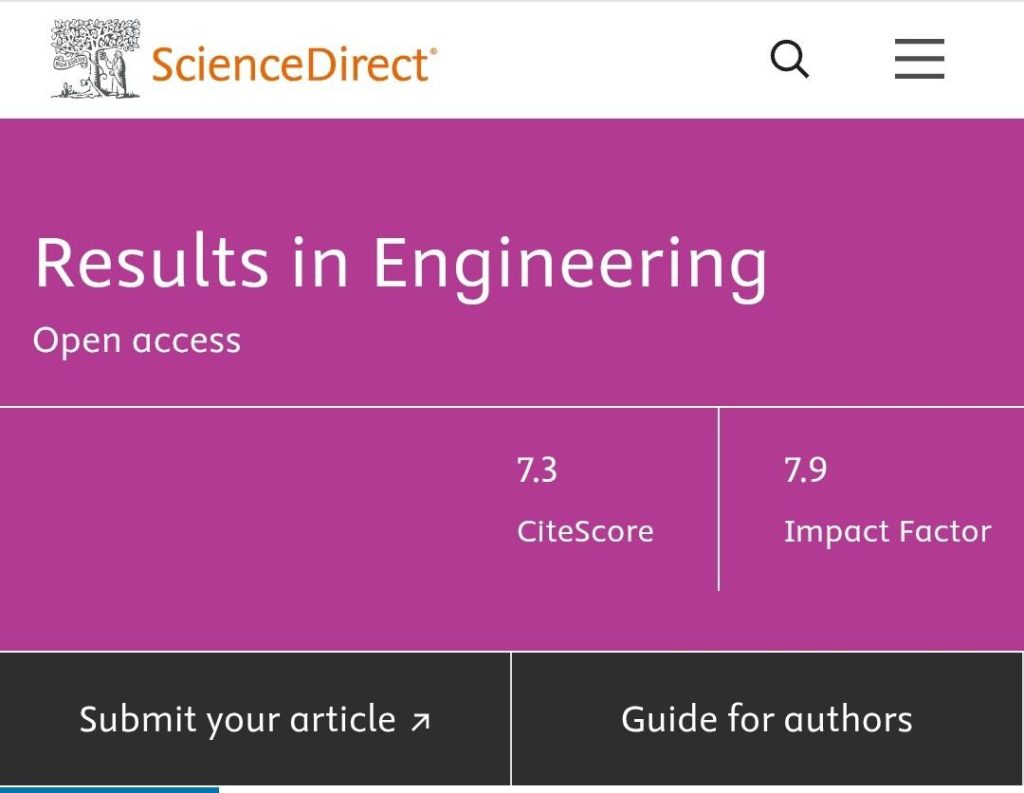Click the Impact Factor metric label
This screenshot has height=793, width=1024.
(887, 531)
